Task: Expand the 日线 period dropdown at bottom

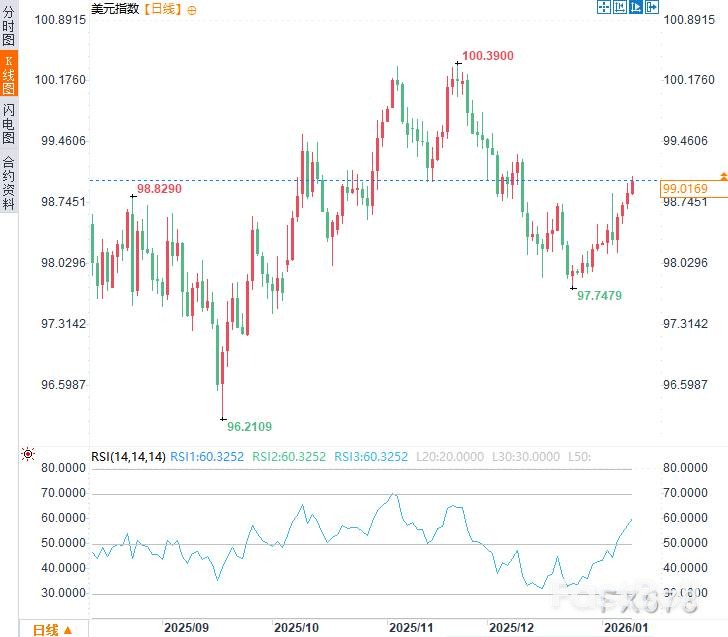Action: tap(52, 629)
